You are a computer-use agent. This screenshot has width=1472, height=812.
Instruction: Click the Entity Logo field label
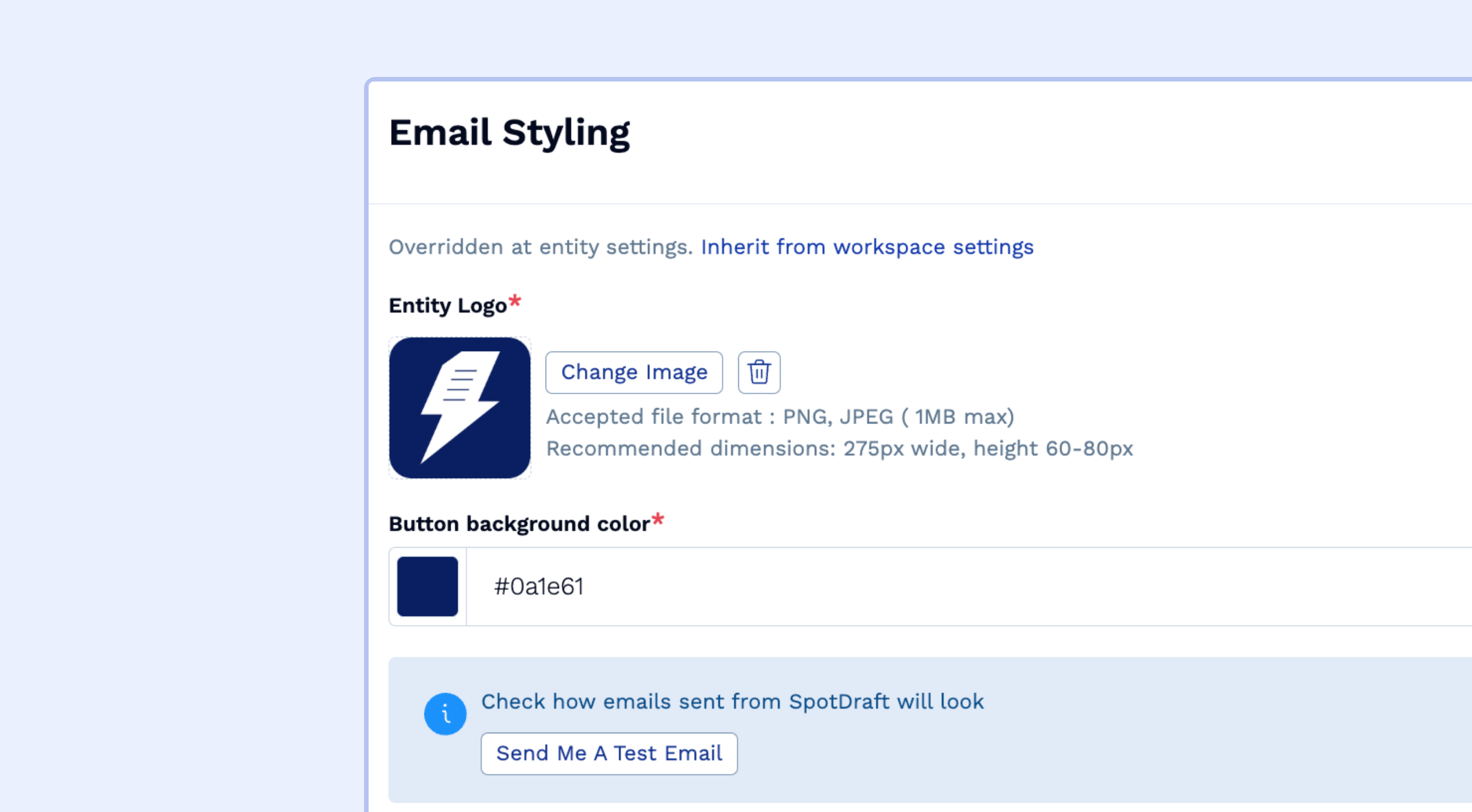tap(447, 306)
